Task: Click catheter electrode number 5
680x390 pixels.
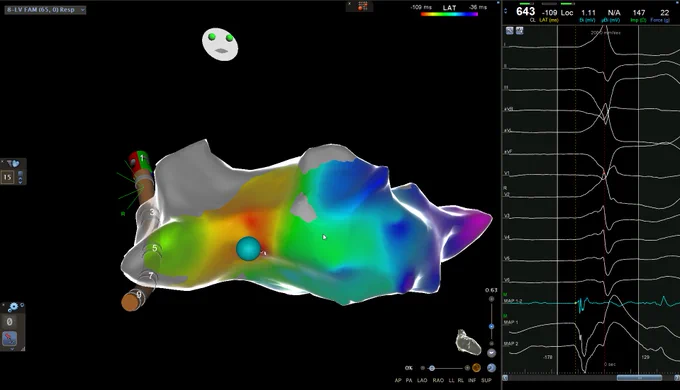Action: pos(155,248)
